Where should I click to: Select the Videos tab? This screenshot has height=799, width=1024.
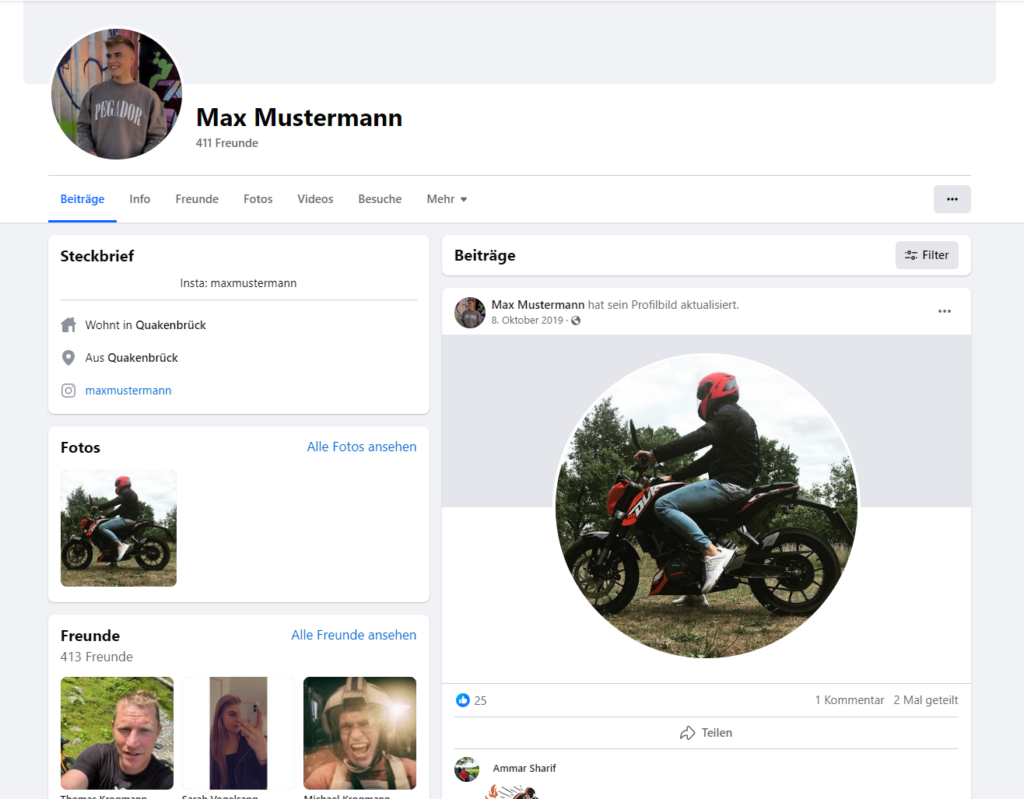pyautogui.click(x=315, y=199)
